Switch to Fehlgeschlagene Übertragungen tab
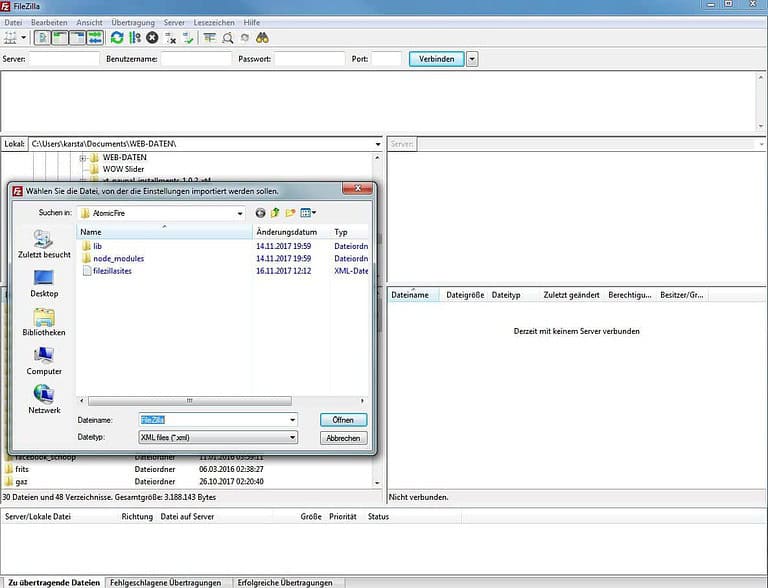The image size is (768, 588). pyautogui.click(x=165, y=583)
